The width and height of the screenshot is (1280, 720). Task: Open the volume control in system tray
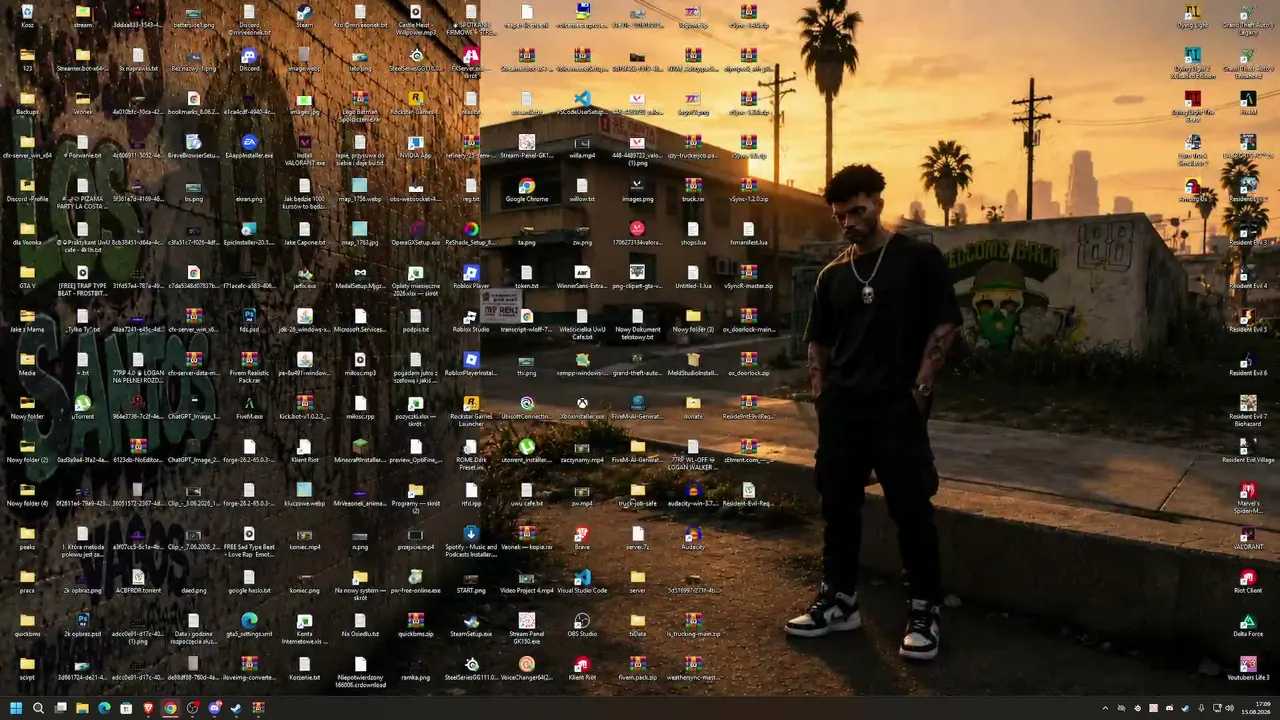tap(1230, 708)
